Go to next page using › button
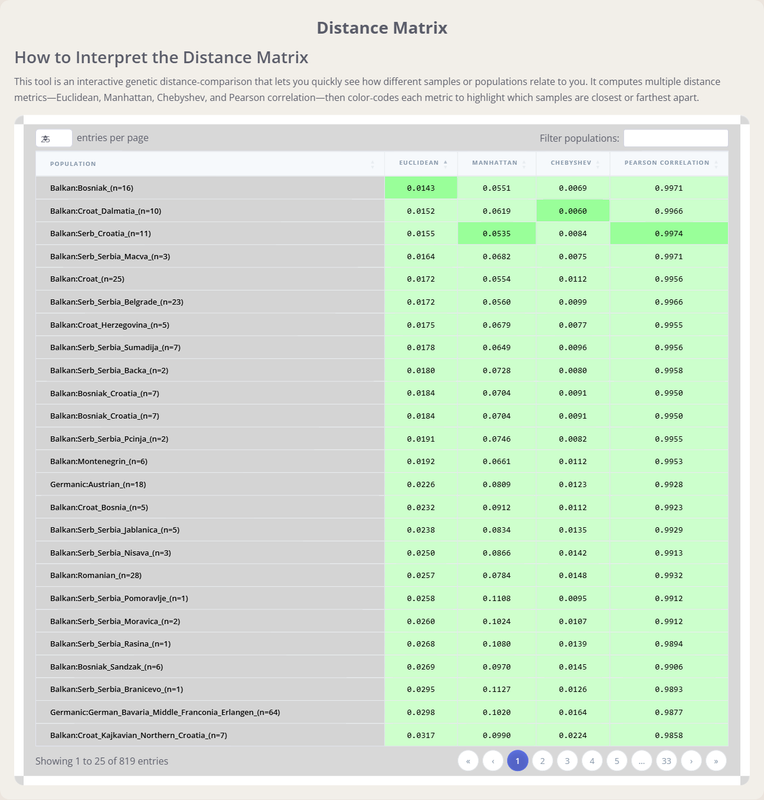This screenshot has width=764, height=800. 691,761
